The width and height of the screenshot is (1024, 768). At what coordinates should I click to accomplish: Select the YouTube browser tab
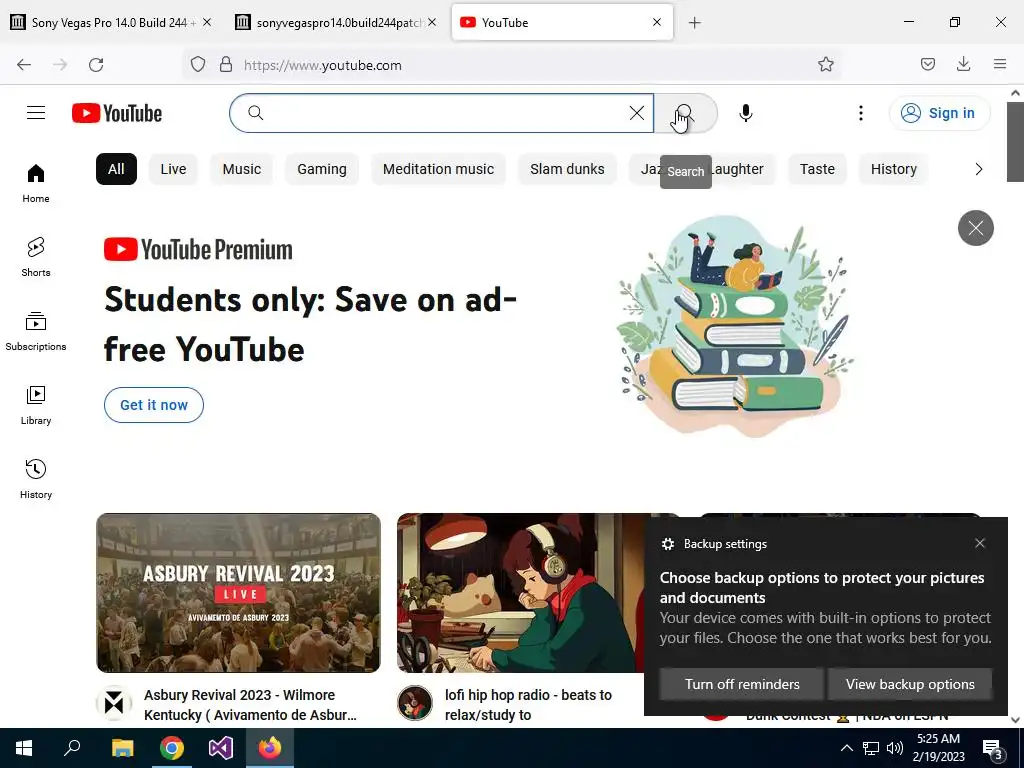pyautogui.click(x=562, y=22)
